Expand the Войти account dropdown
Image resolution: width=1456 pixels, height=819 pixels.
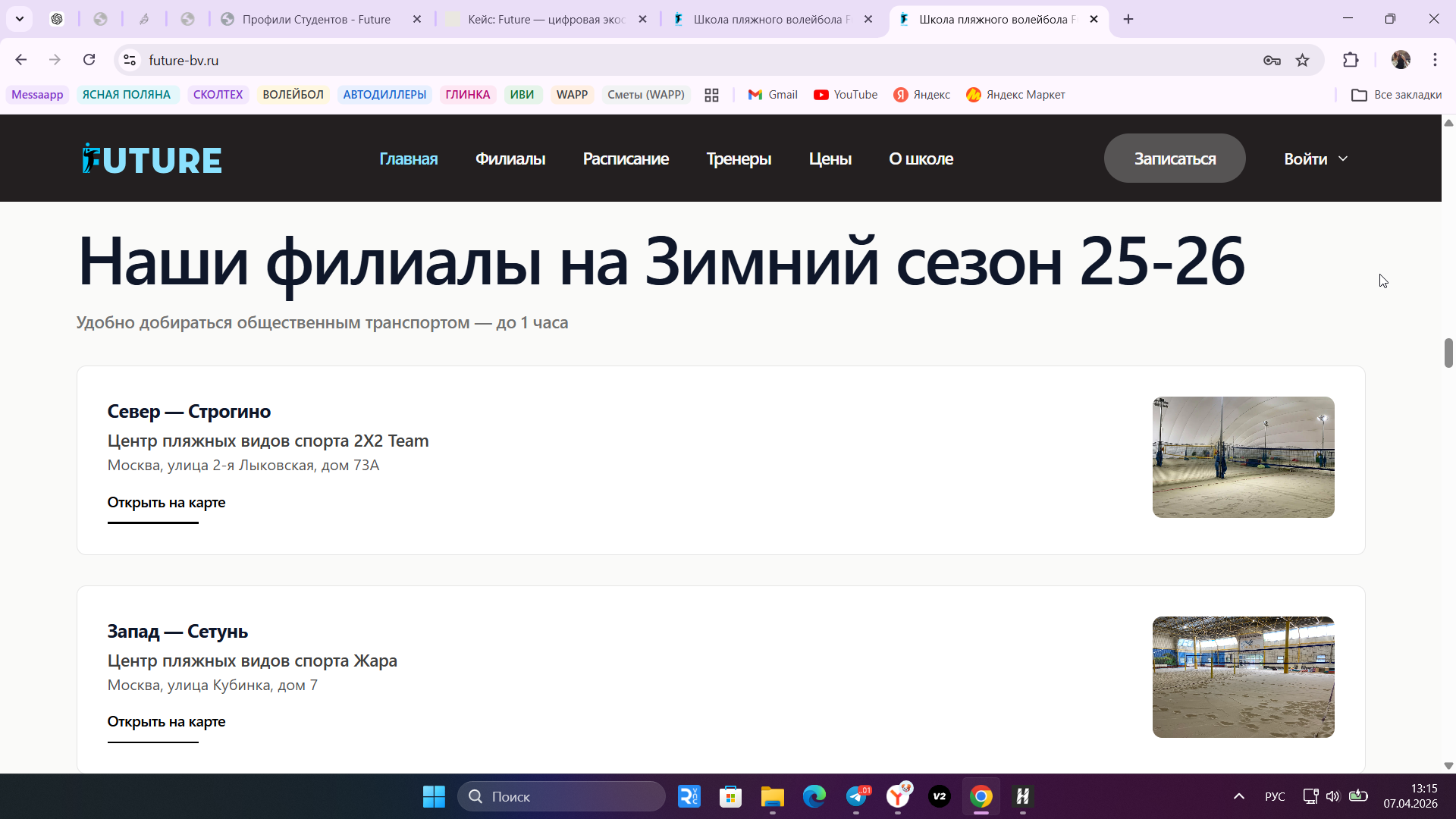pos(1314,158)
